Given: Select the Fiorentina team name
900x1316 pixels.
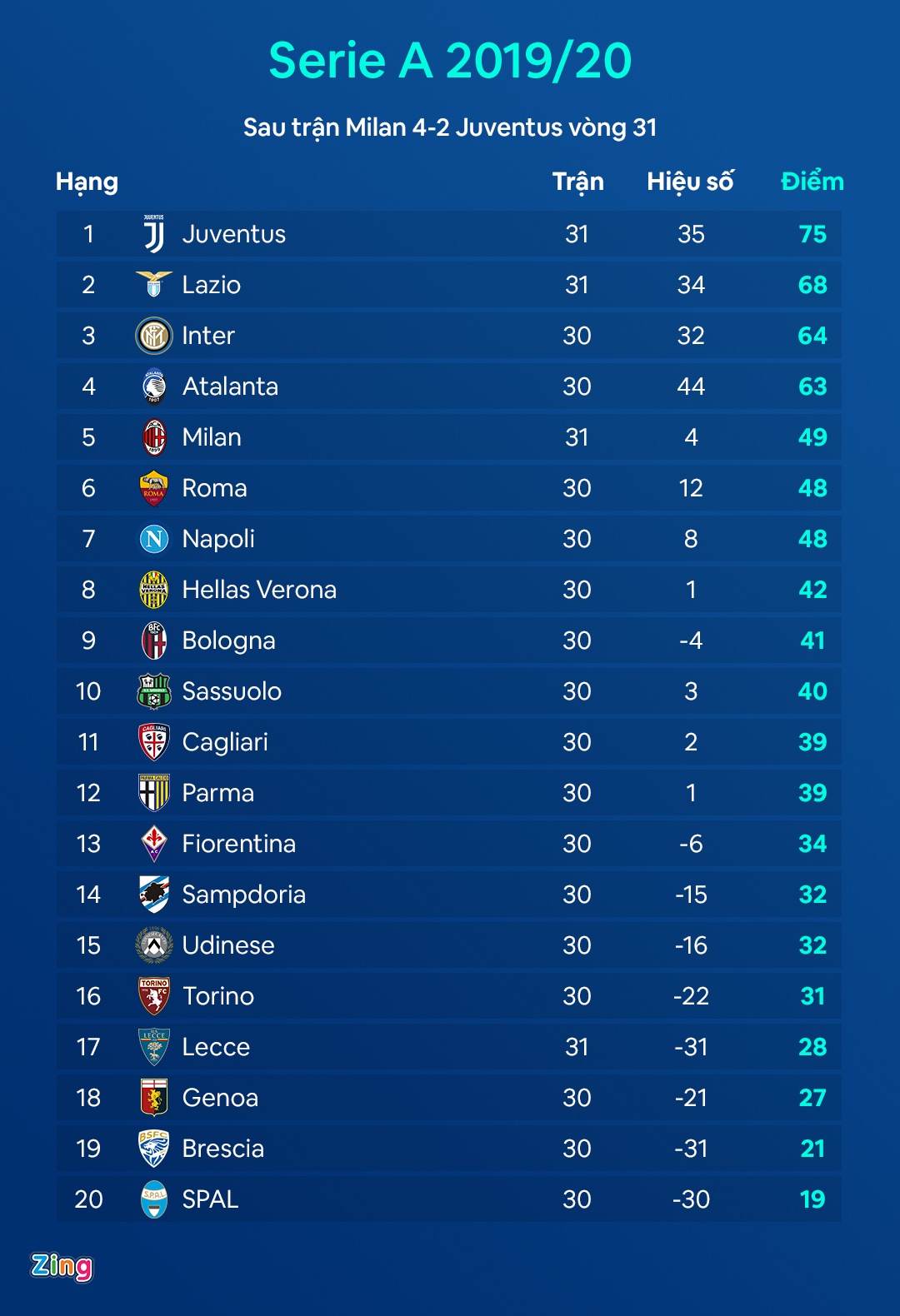Looking at the screenshot, I should [x=239, y=844].
